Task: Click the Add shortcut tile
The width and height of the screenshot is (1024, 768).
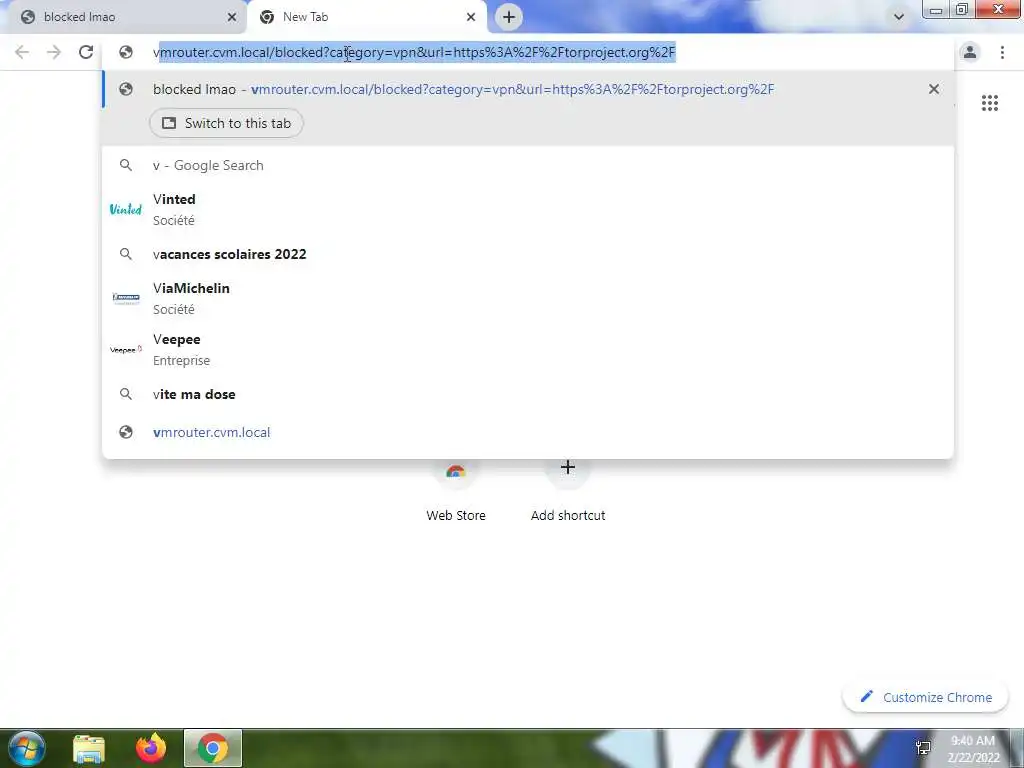Action: coord(568,491)
